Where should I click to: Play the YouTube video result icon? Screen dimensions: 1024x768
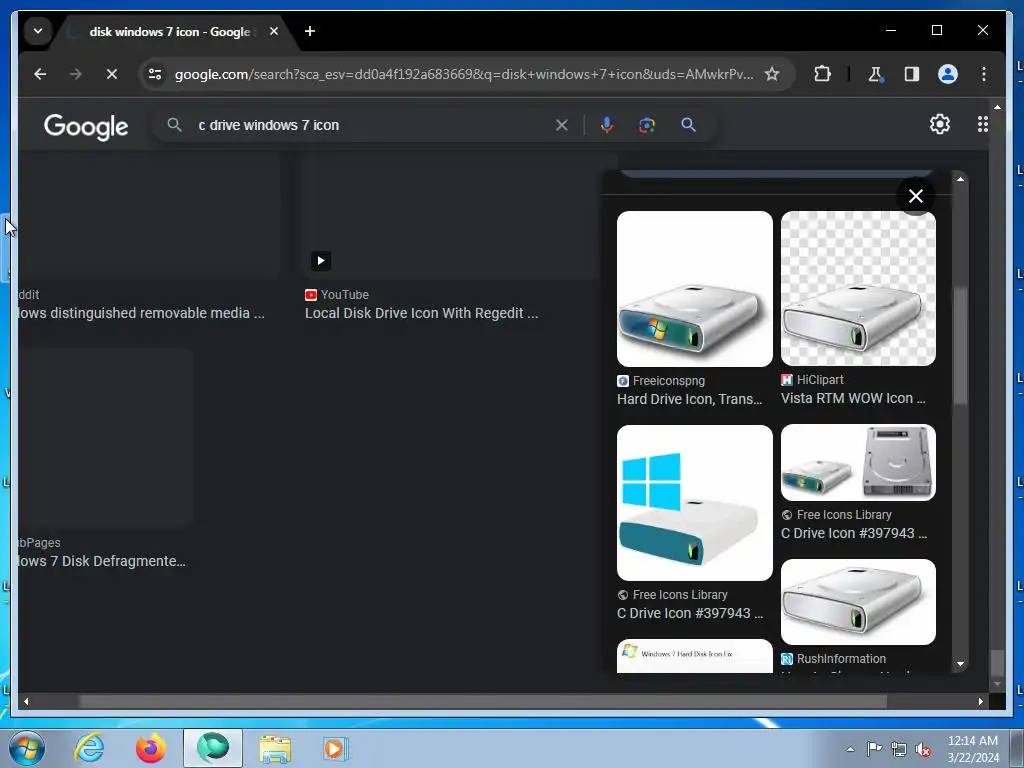coord(321,261)
